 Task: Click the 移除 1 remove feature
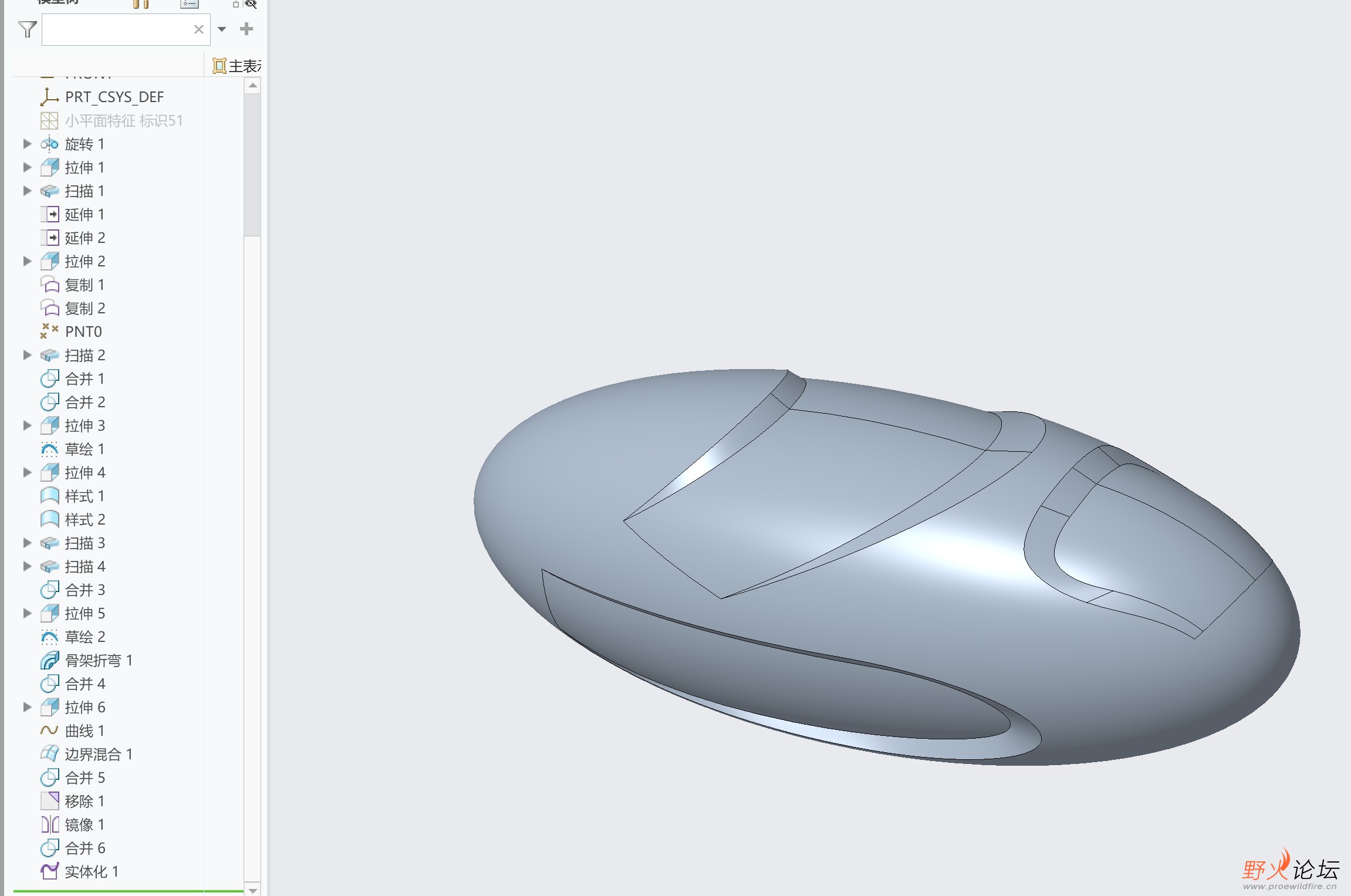click(85, 801)
